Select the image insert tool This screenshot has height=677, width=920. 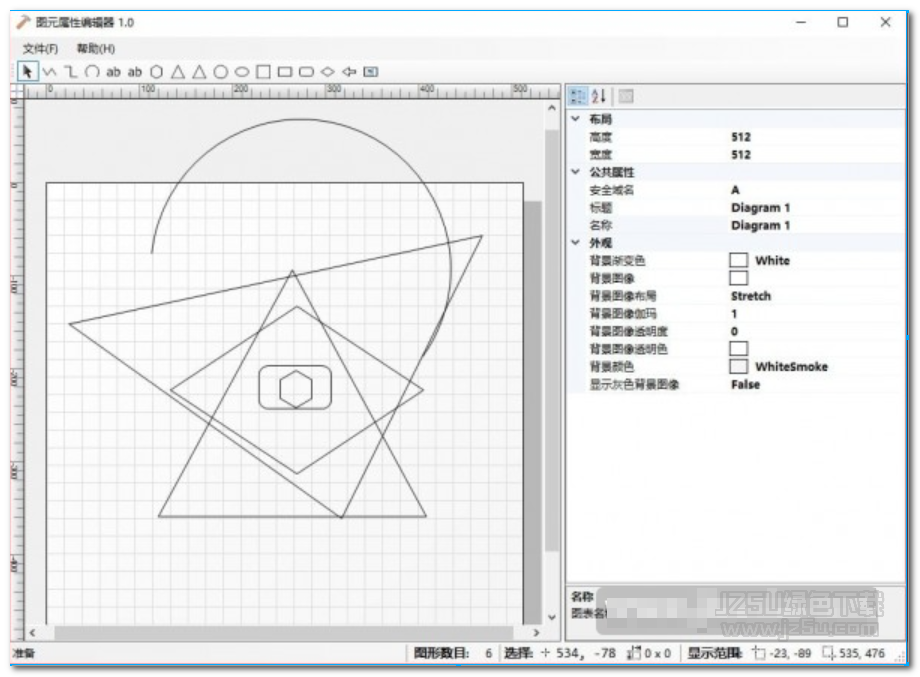point(370,72)
